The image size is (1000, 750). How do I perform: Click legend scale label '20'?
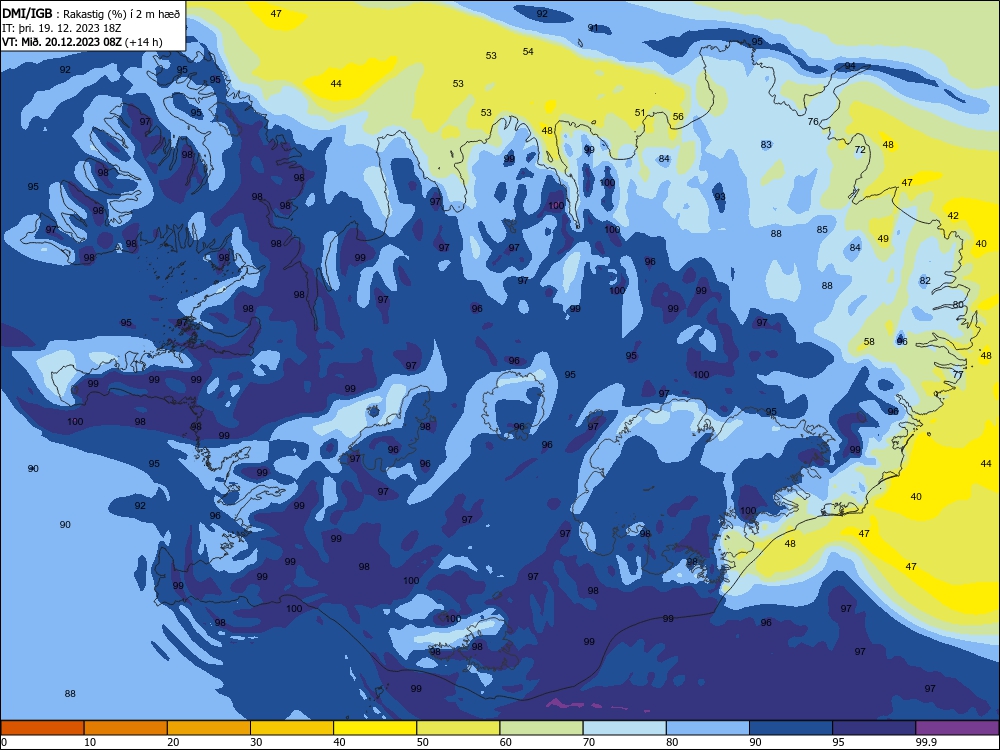173,742
